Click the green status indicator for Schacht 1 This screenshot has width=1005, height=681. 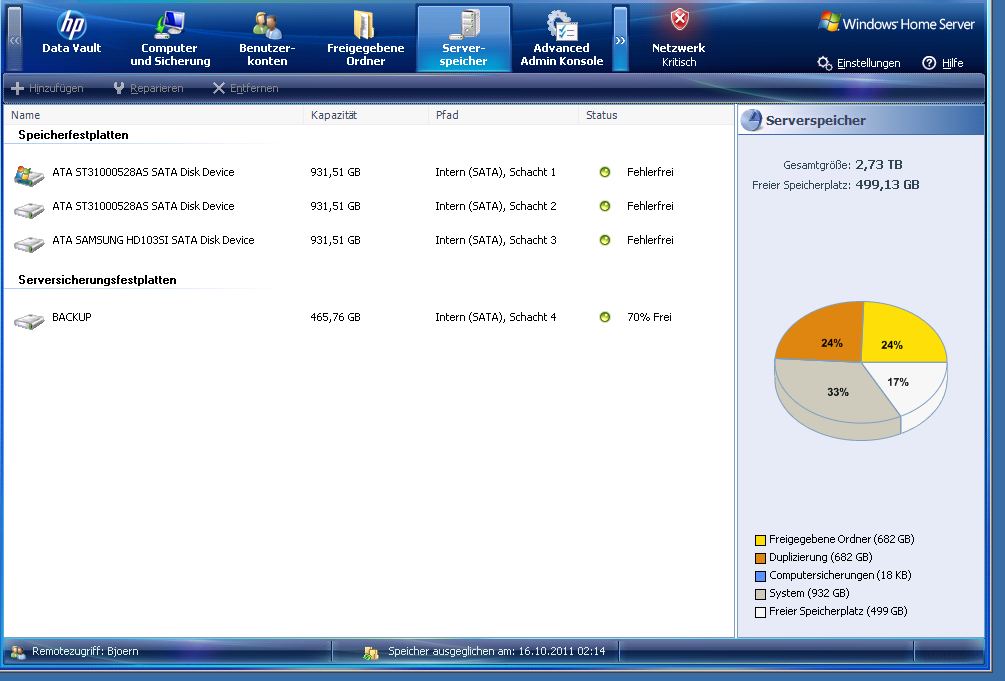604,172
